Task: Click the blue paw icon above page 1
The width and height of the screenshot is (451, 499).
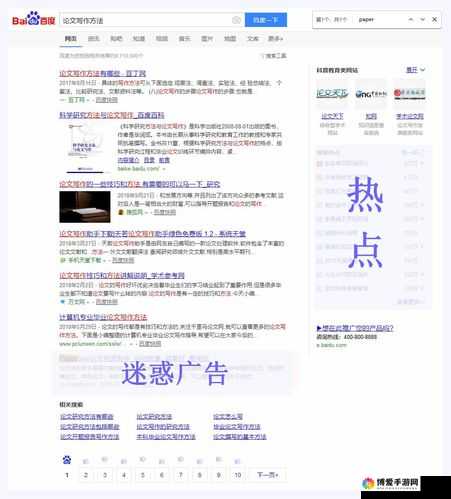Action: 67,460
